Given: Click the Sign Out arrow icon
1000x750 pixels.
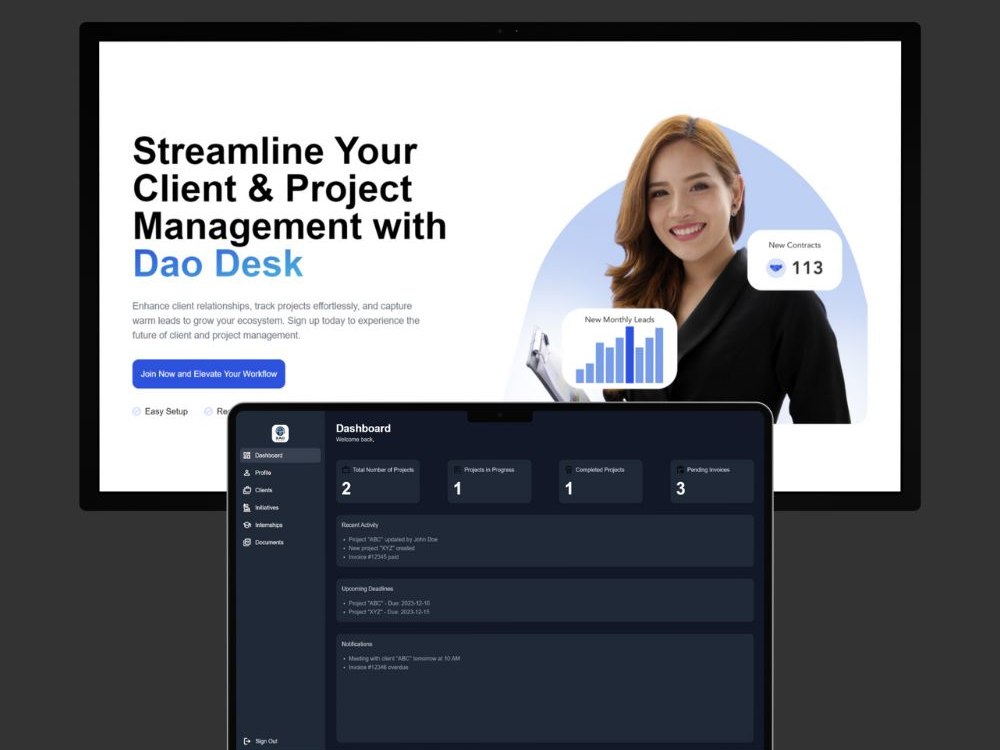Looking at the screenshot, I should point(247,741).
